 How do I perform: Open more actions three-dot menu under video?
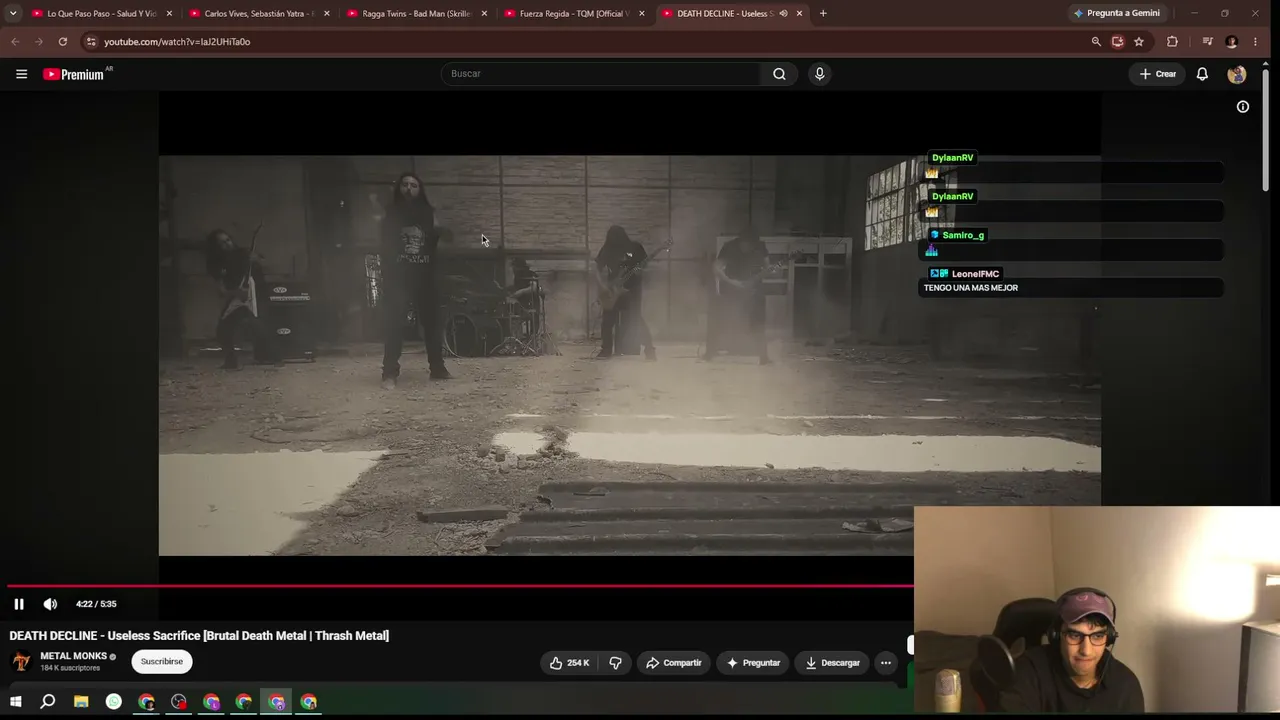pyautogui.click(x=885, y=663)
